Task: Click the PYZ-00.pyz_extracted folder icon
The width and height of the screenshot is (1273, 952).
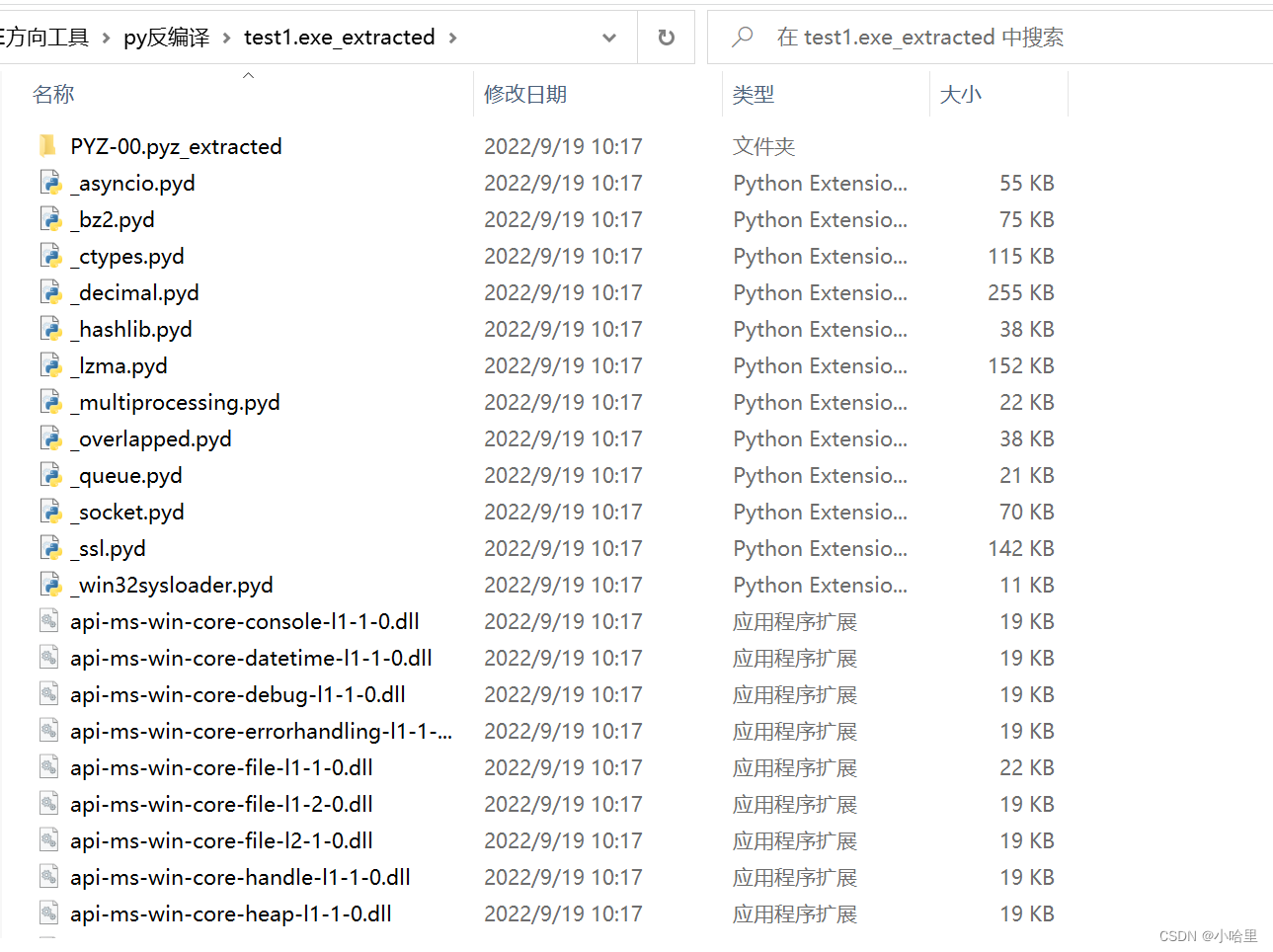Action: (x=47, y=146)
